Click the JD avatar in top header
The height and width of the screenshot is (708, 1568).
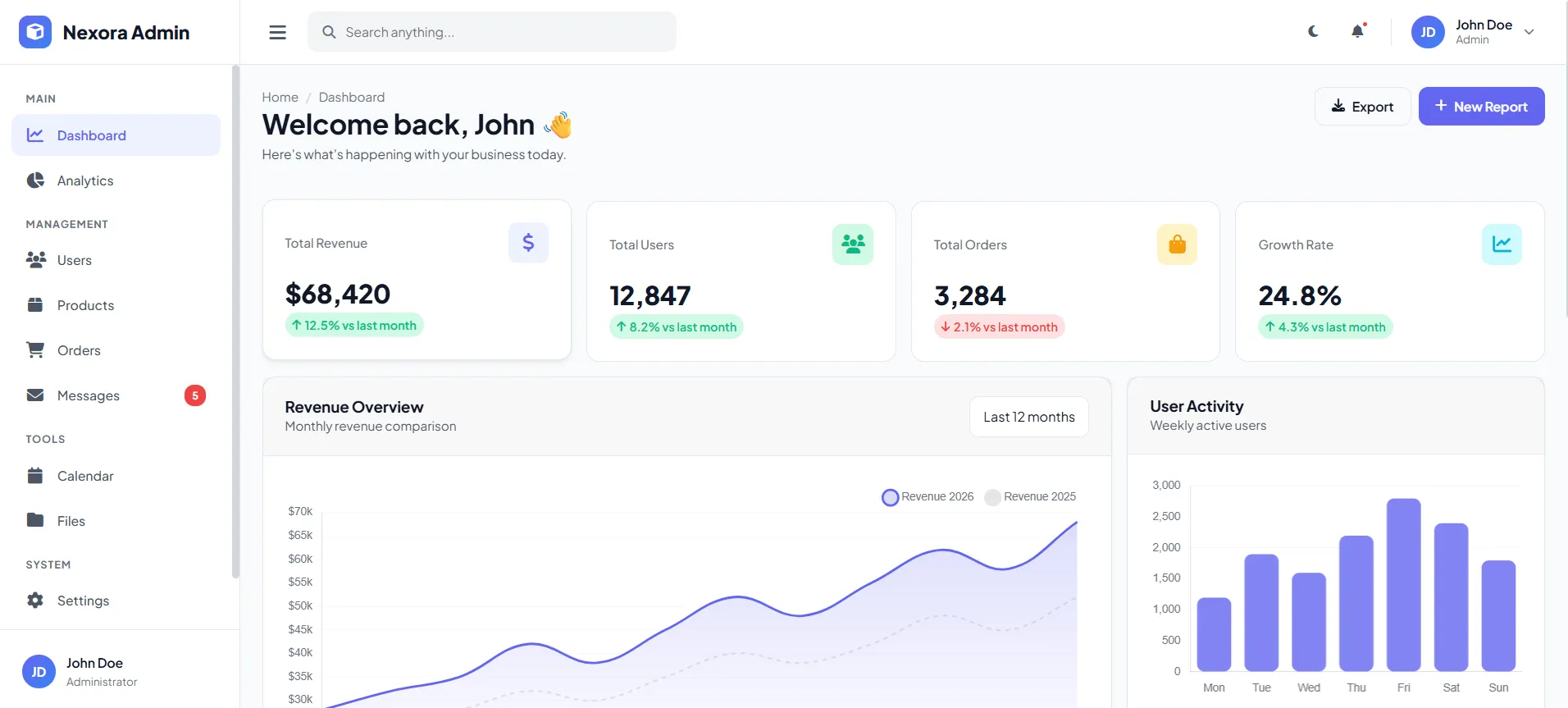tap(1428, 32)
